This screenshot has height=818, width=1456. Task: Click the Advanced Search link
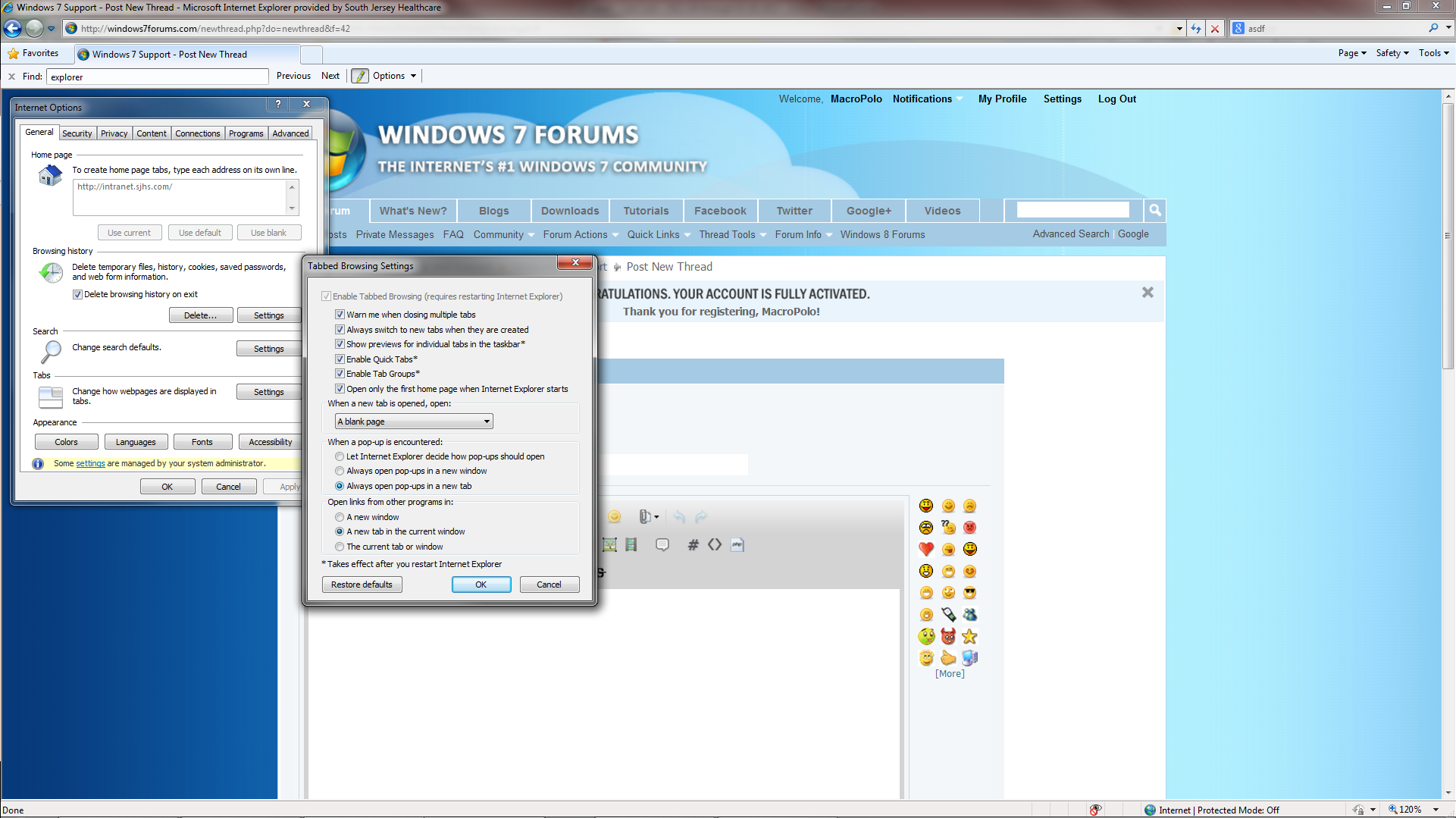[x=1070, y=234]
